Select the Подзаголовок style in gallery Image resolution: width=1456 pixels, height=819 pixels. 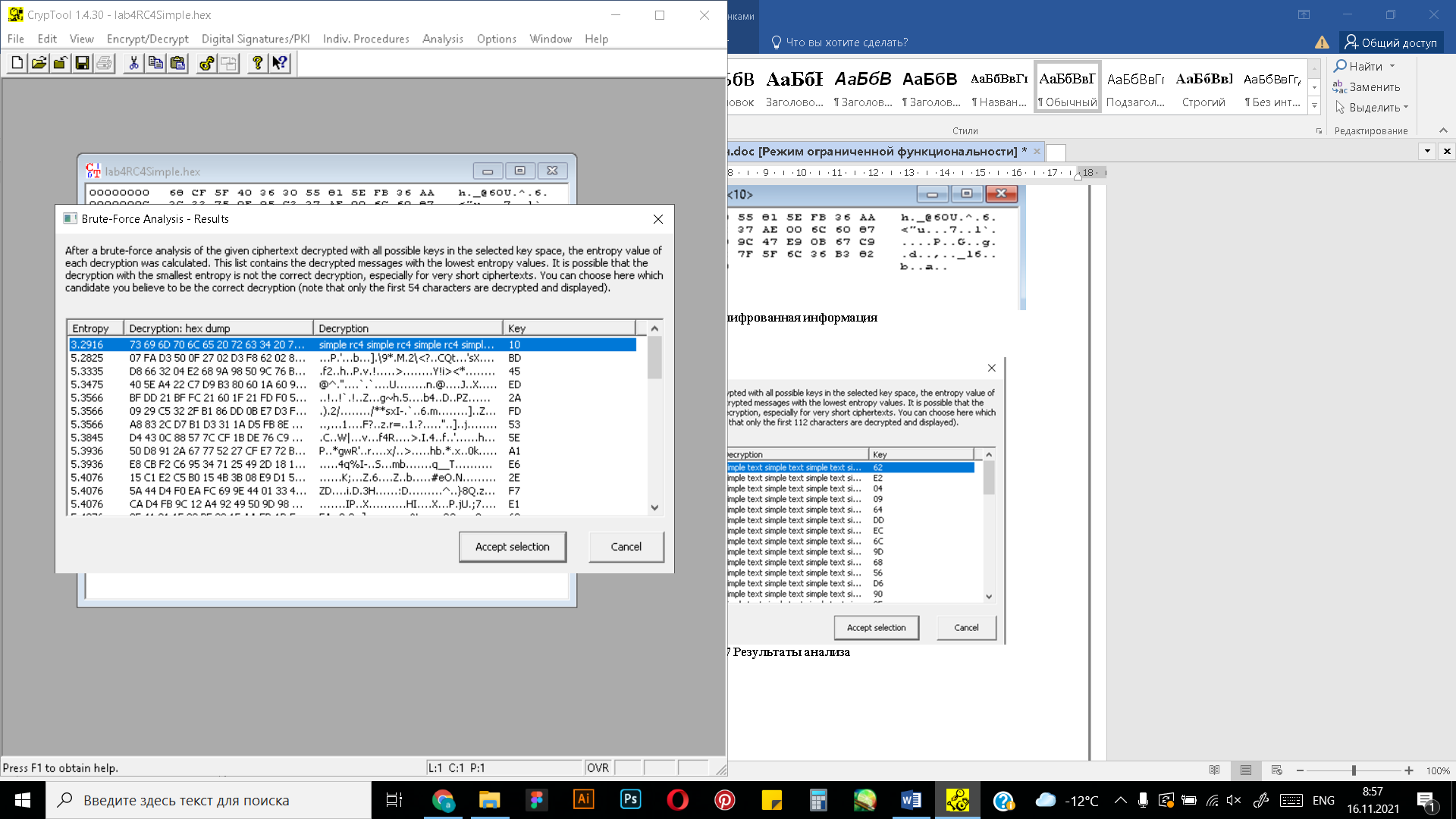click(1135, 86)
